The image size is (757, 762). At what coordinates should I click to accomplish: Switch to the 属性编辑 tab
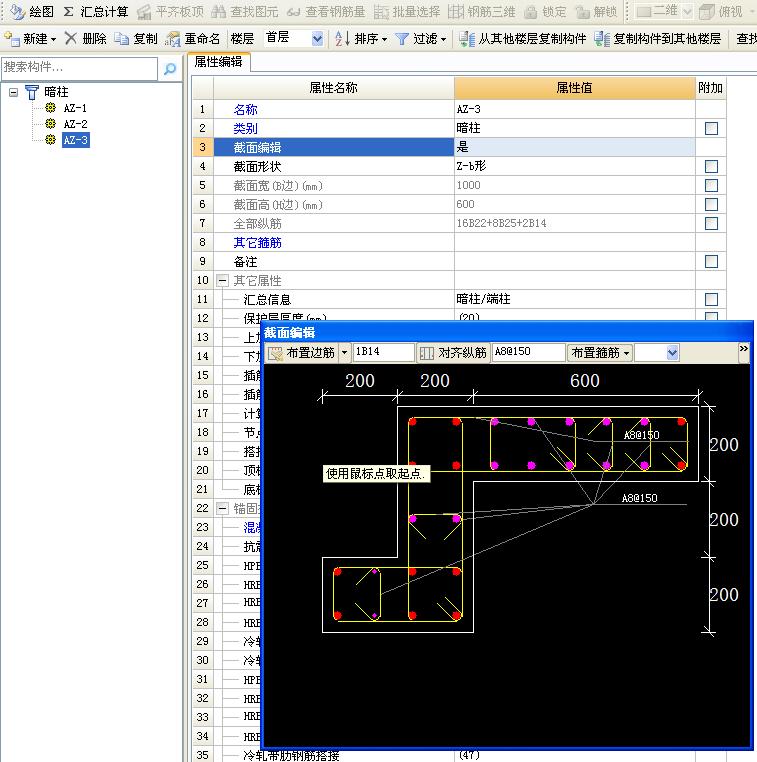(219, 62)
